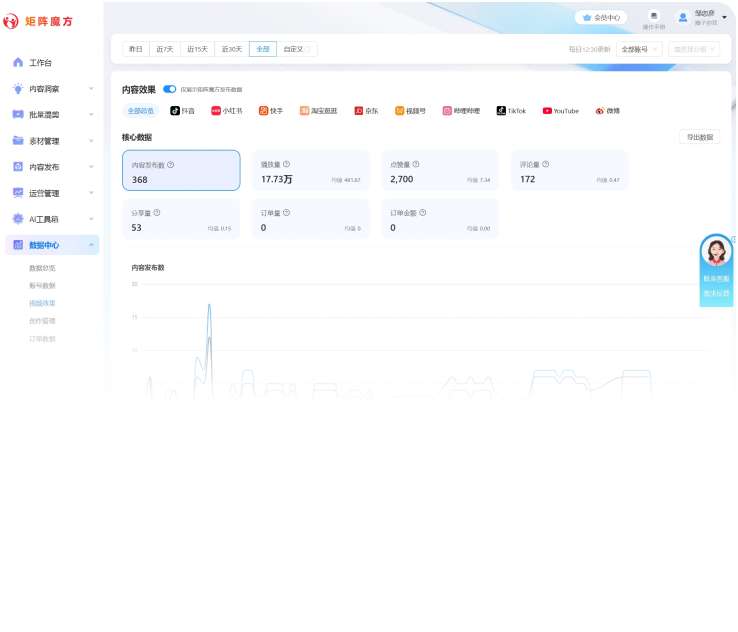Viewport: 738px width, 632px height.
Task: Open the 工作台 home icon in sidebar
Action: tap(18, 63)
